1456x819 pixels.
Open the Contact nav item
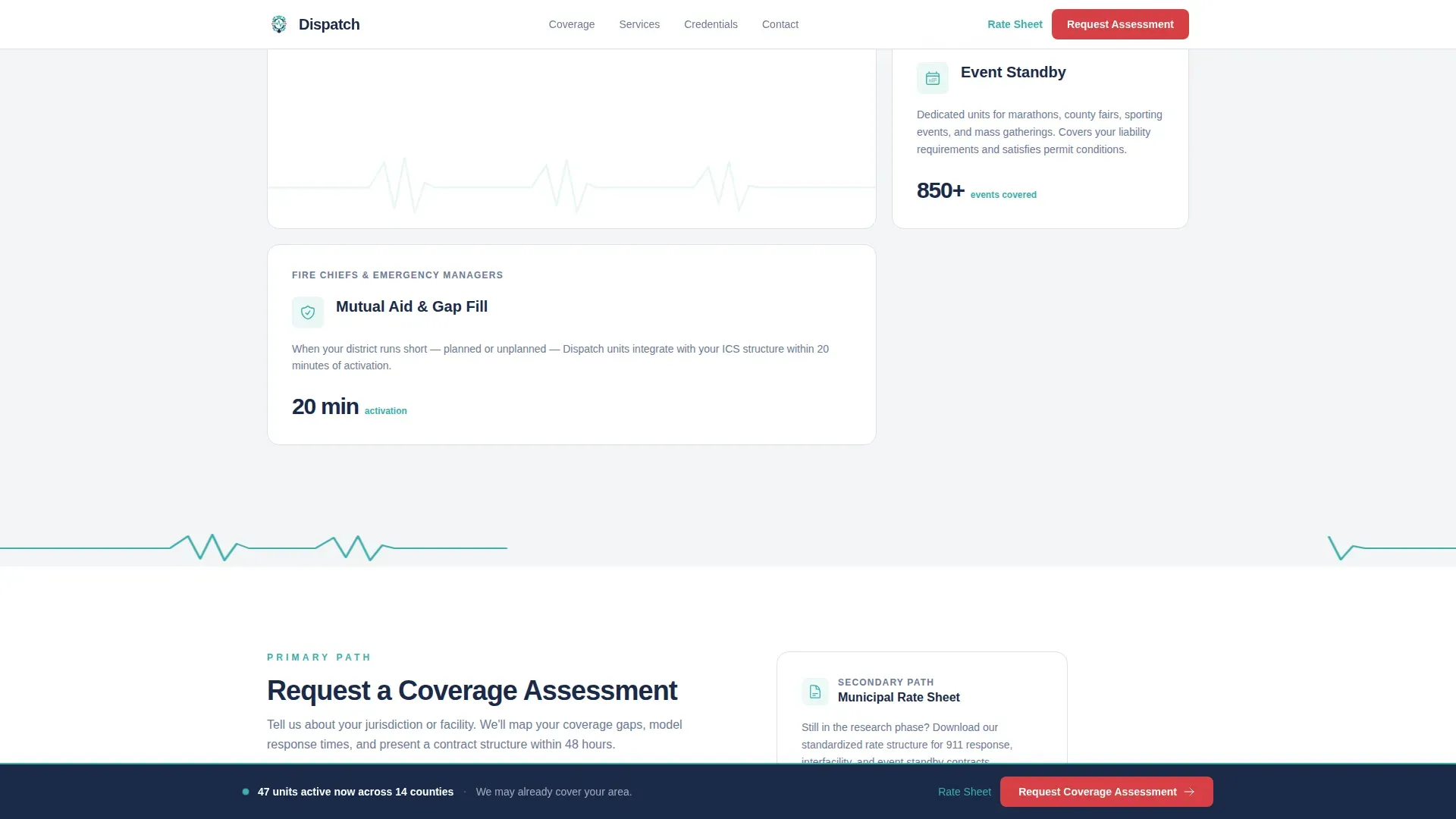pyautogui.click(x=780, y=24)
